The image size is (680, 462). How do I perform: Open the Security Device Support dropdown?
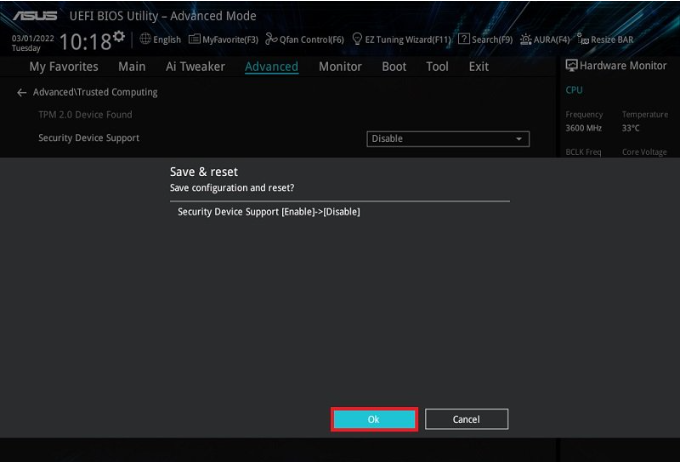tap(448, 139)
